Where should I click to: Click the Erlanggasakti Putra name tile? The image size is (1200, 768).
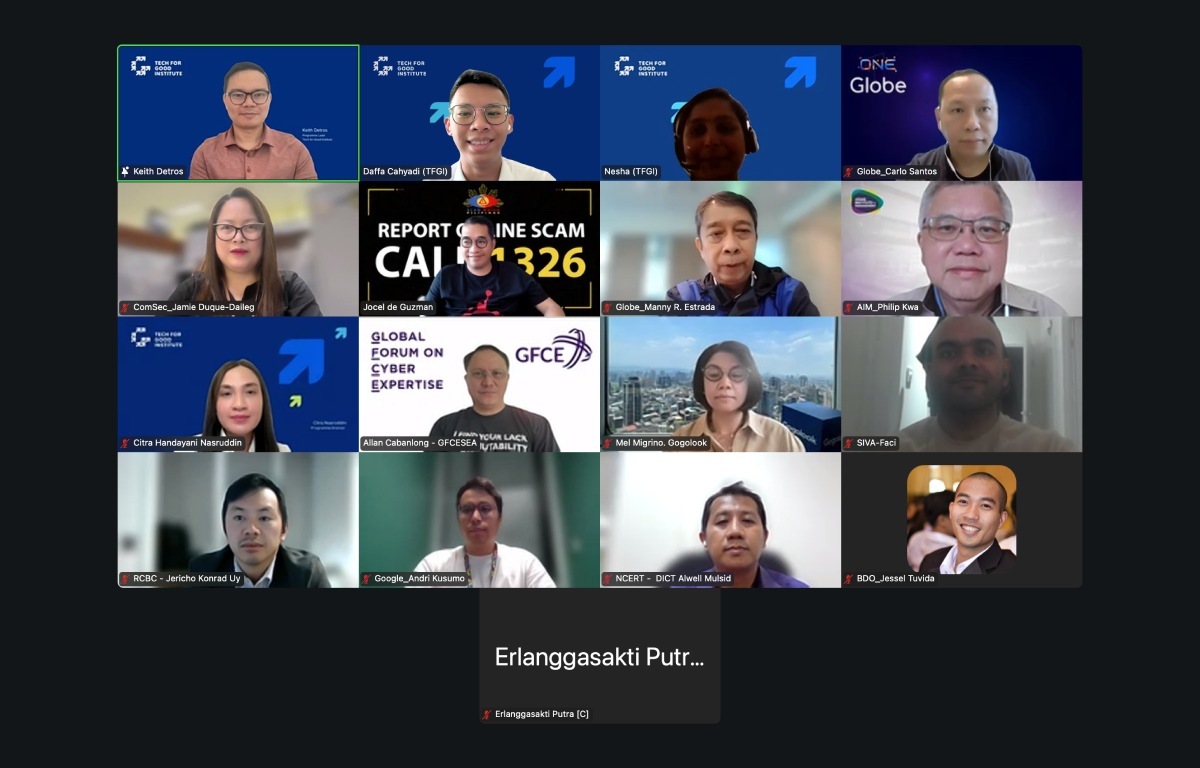point(600,656)
